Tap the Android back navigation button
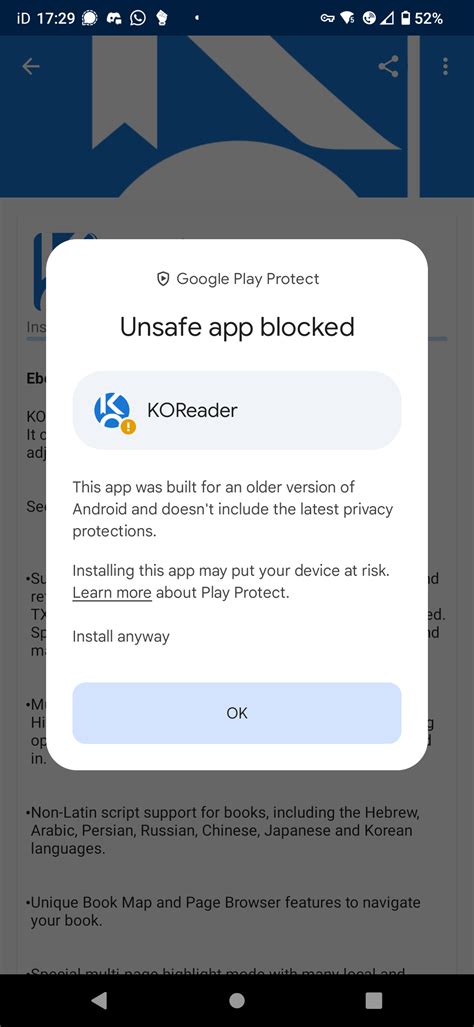Viewport: 474px width, 1027px height. 100,1000
